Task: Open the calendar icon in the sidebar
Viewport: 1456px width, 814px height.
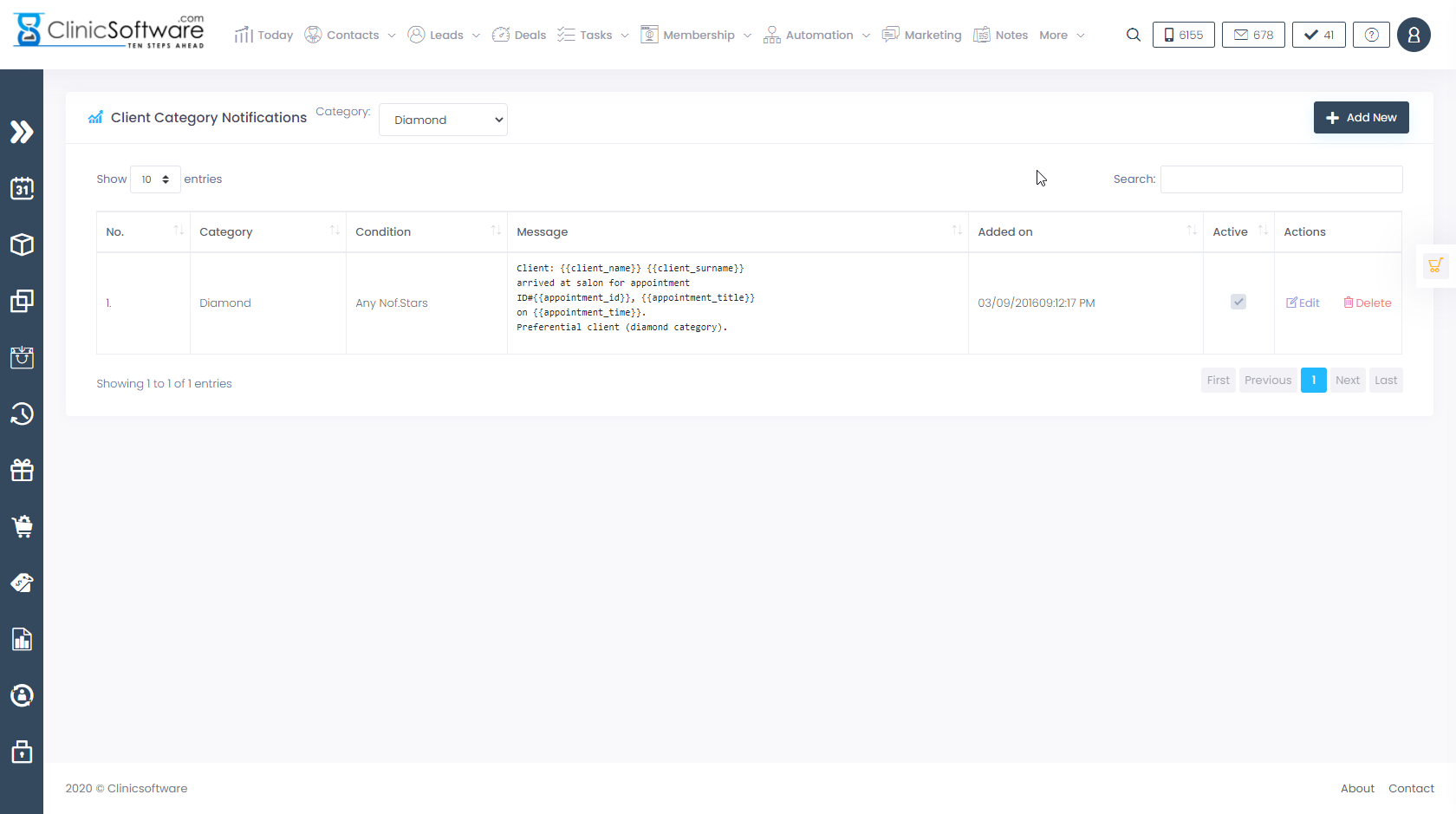Action: click(x=22, y=188)
